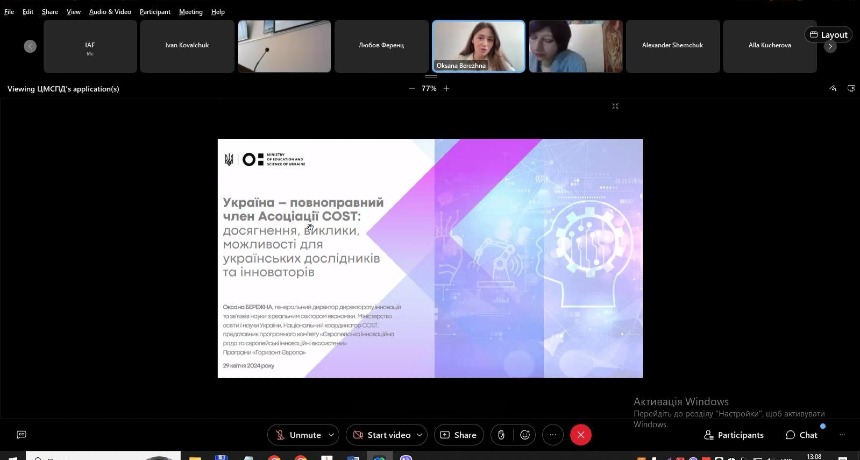Screen dimensions: 860x460
Task: Open the emoji reactions icon
Action: pyautogui.click(x=525, y=435)
